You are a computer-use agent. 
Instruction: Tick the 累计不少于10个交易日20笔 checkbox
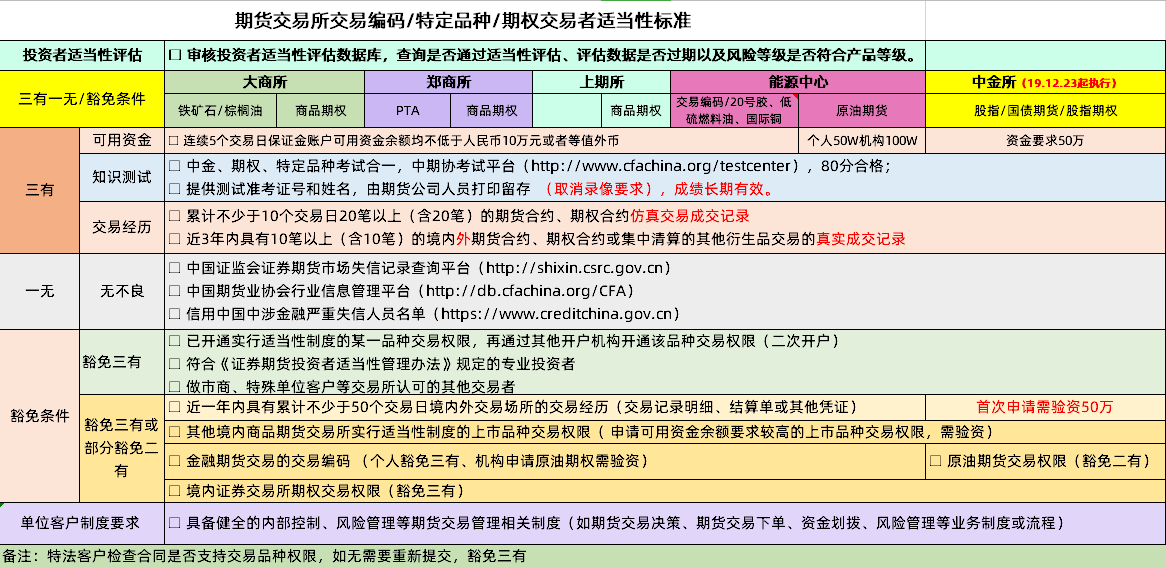point(176,215)
